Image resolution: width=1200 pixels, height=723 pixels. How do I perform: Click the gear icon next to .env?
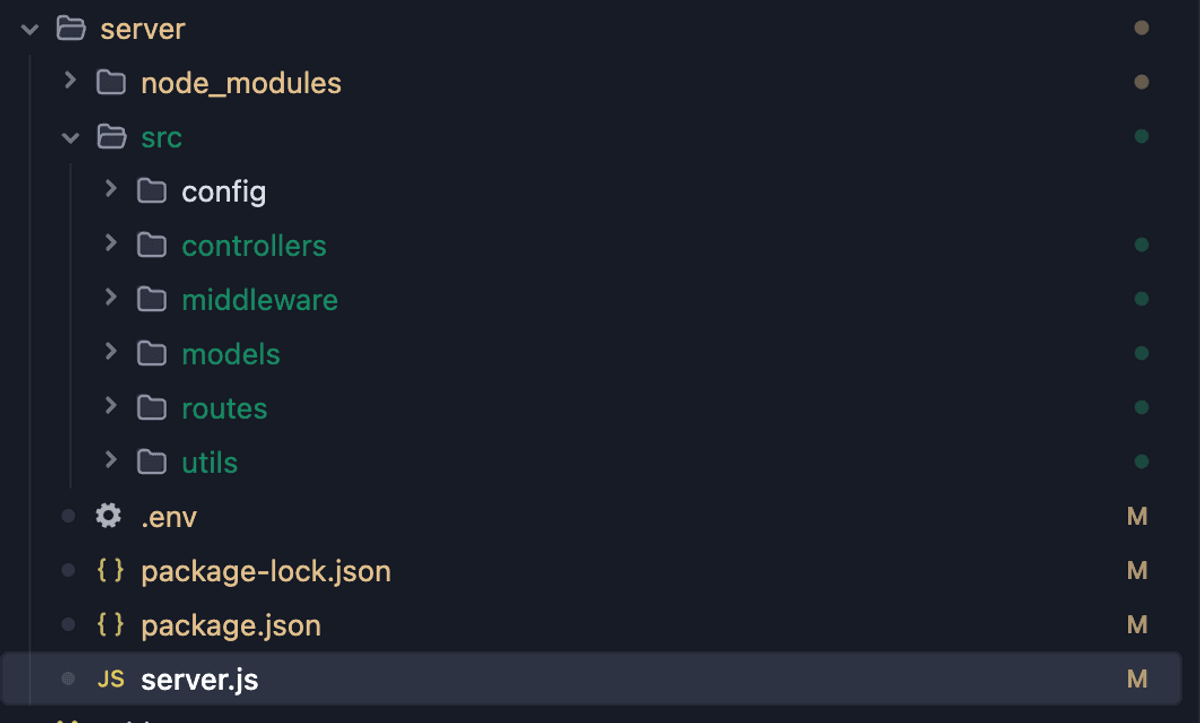[109, 516]
